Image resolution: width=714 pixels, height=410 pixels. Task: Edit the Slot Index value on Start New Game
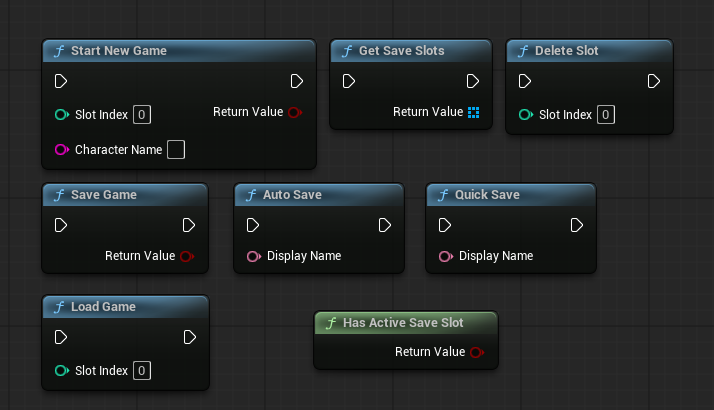[x=142, y=114]
